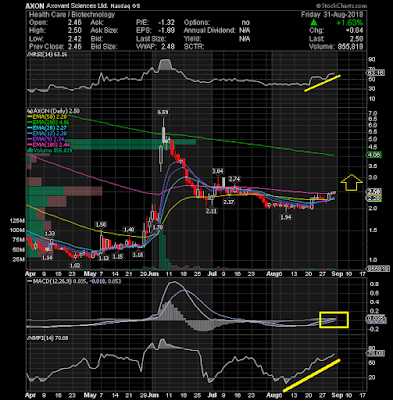393x400 pixels.
Task: Click the MFI(14) panel label
Action: 48,338
